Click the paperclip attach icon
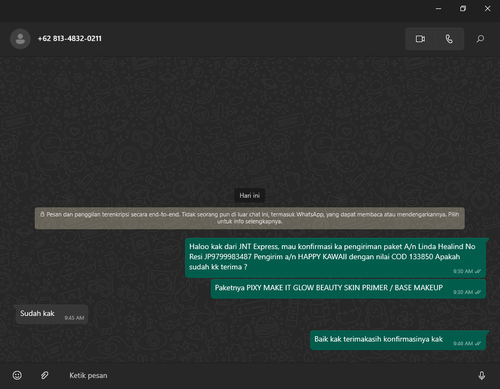Viewport: 500px width, 389px height. (x=44, y=375)
